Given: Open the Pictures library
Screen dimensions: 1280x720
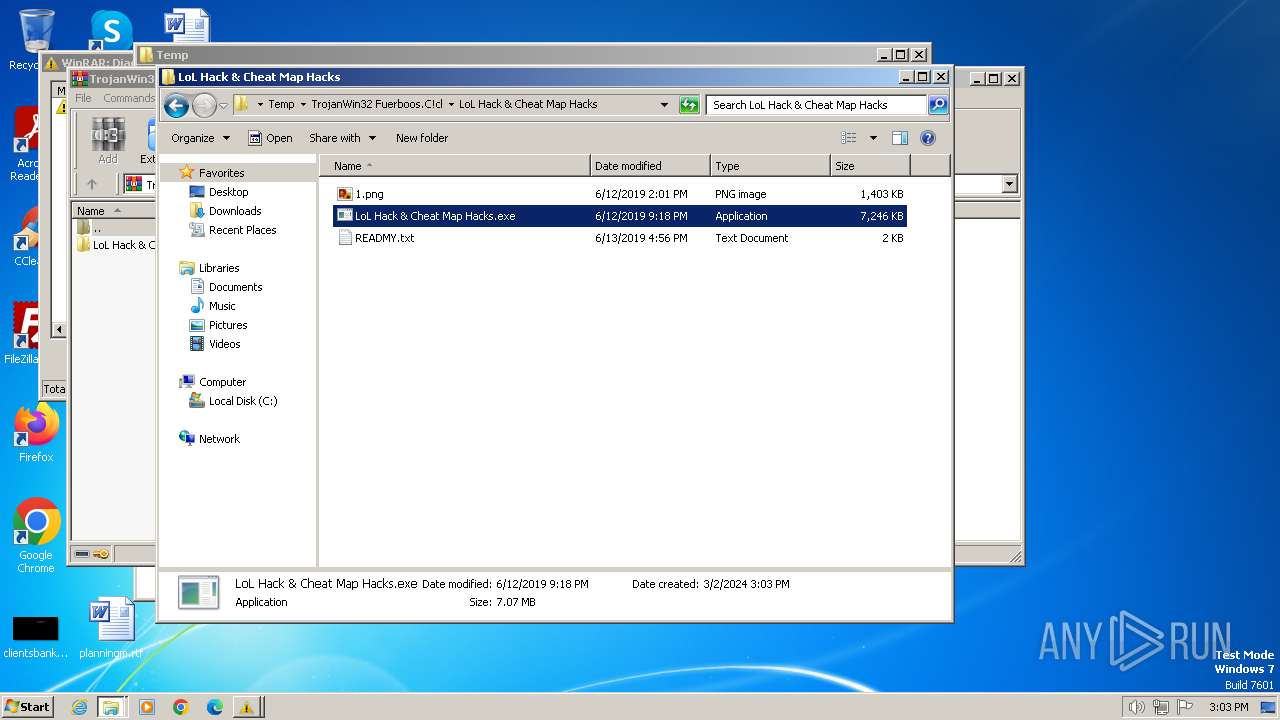Looking at the screenshot, I should coord(228,325).
